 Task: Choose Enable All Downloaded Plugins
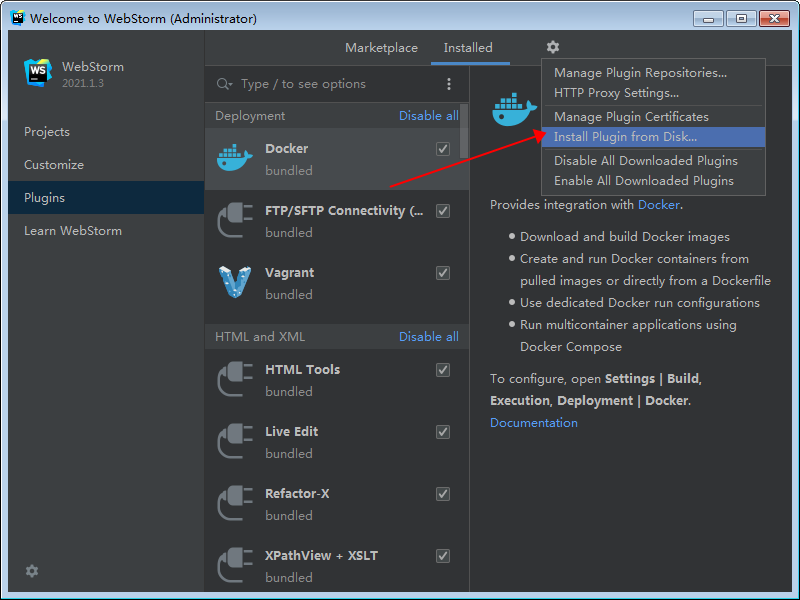point(653,181)
